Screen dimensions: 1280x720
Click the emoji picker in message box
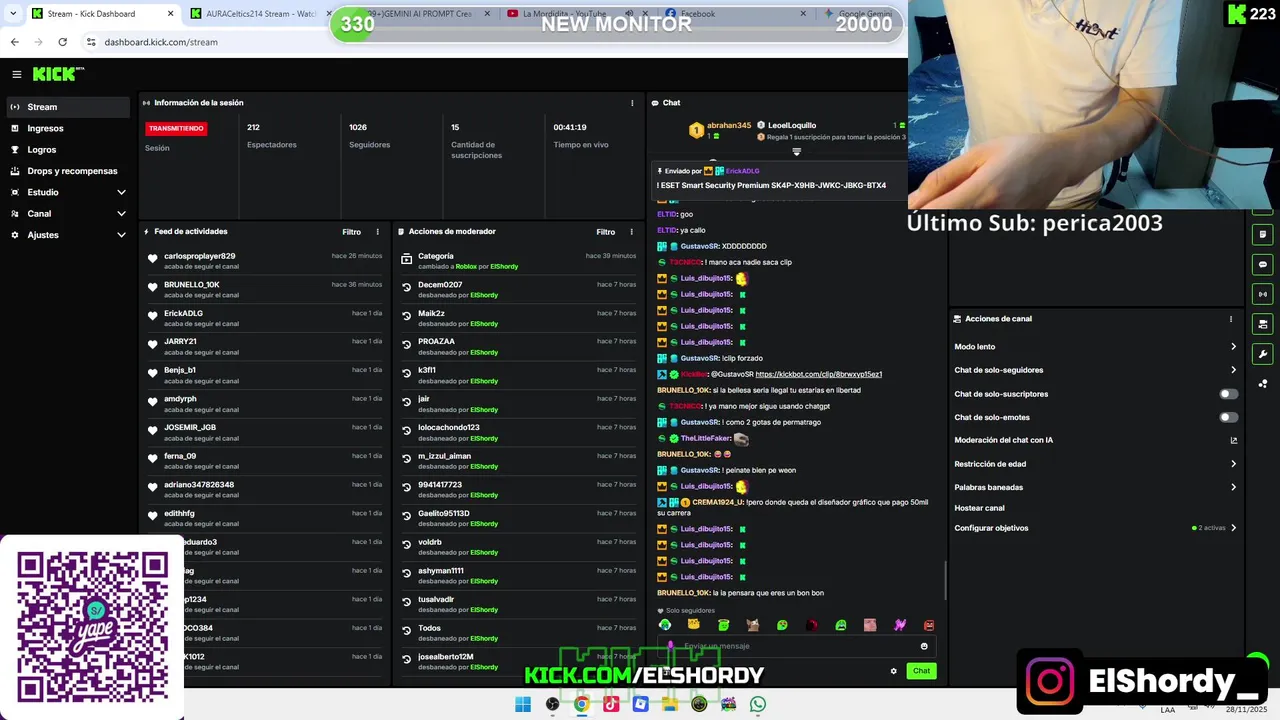[924, 646]
